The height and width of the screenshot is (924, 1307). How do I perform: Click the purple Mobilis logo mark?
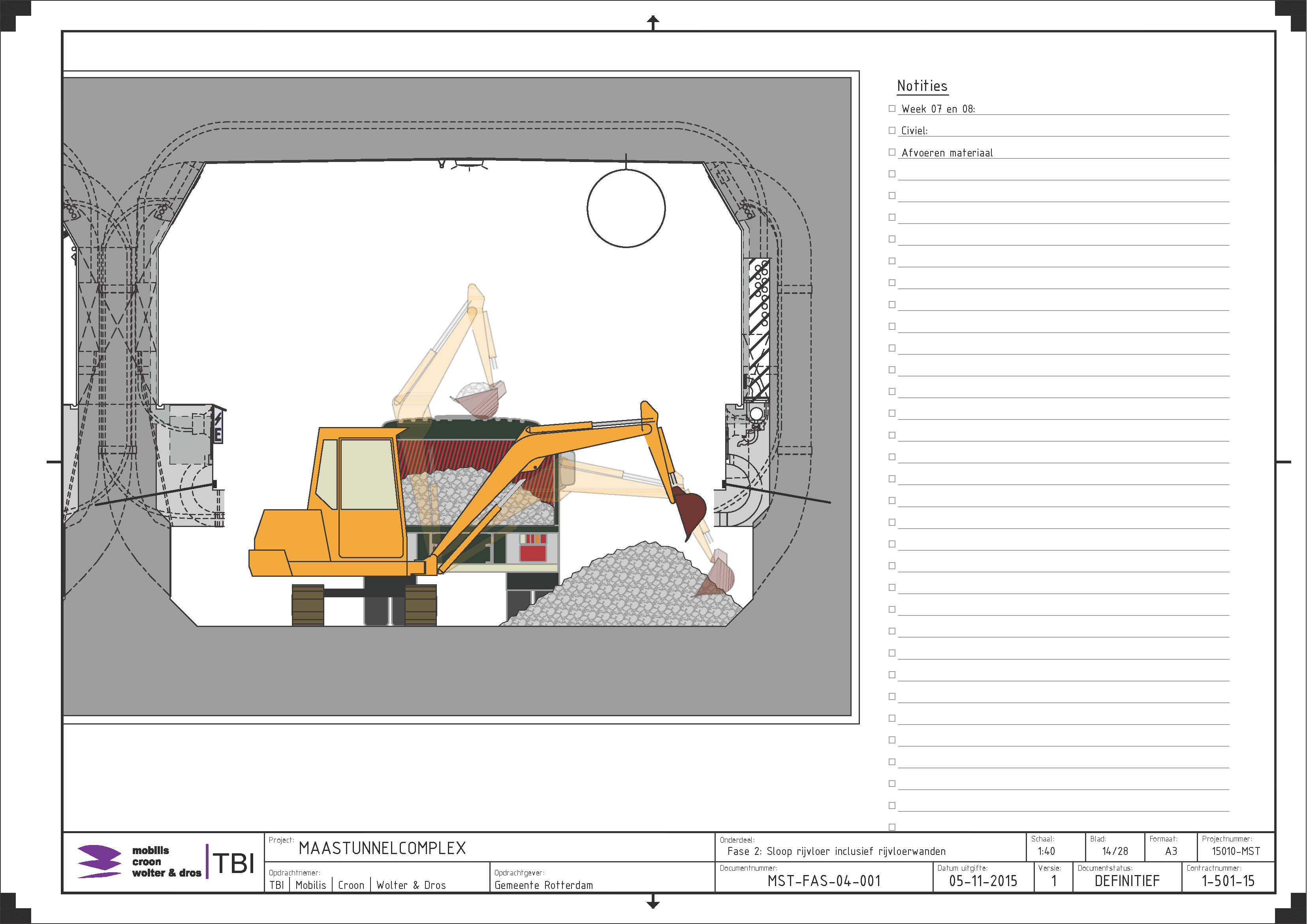[x=99, y=861]
